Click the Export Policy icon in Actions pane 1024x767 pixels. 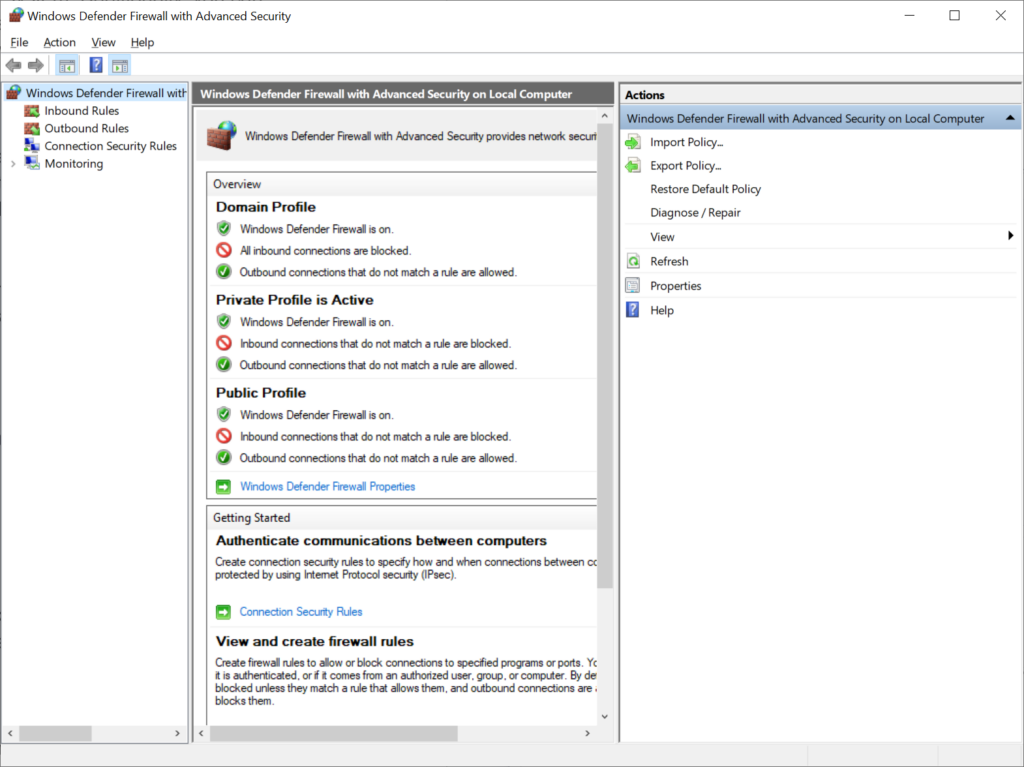point(633,165)
